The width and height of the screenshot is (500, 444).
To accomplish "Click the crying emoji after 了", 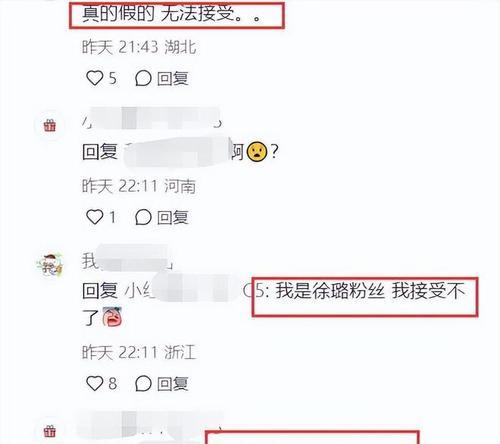I will [112, 317].
